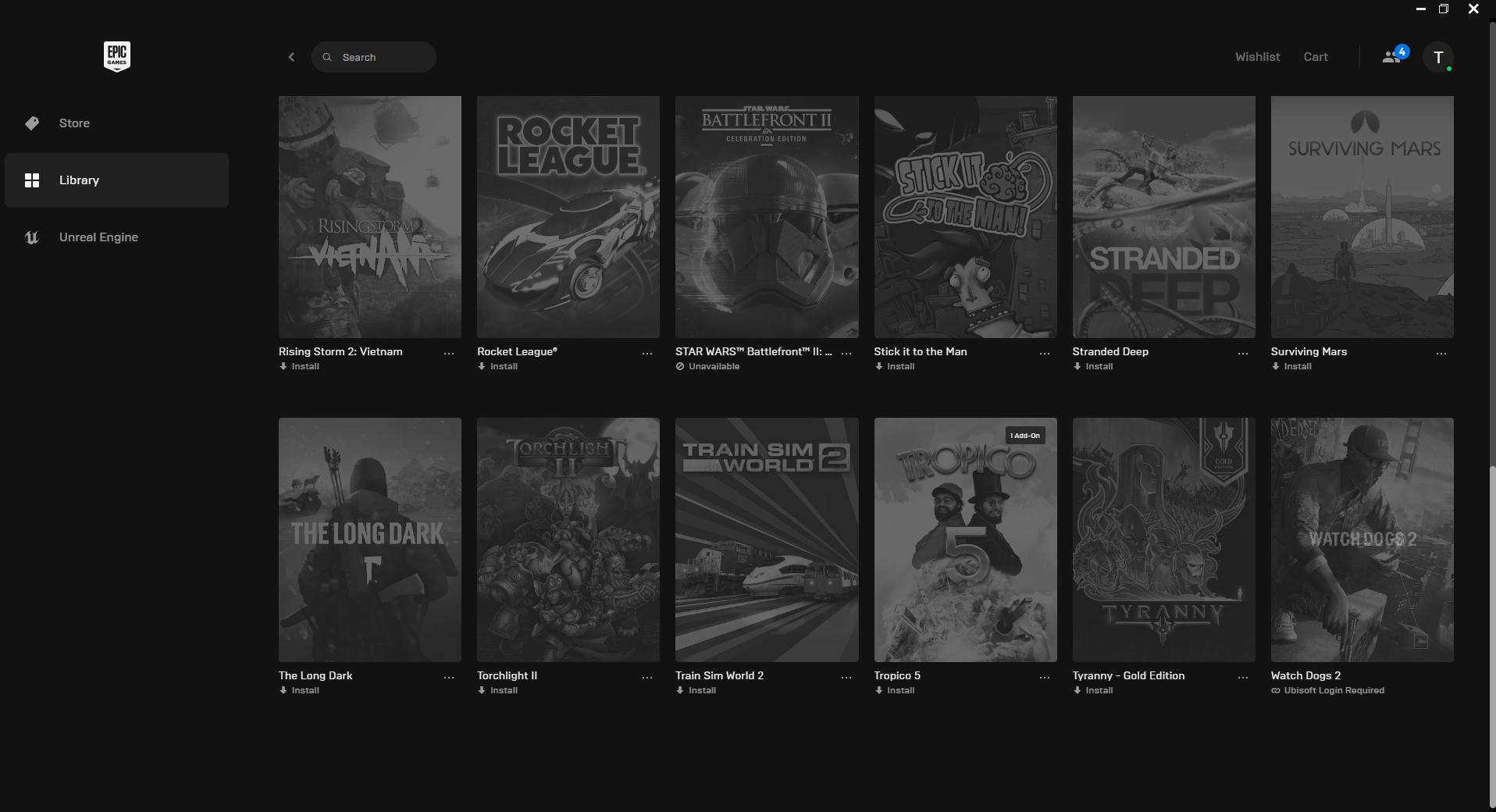Open options for STAR WARS Battlefront II
The height and width of the screenshot is (812, 1496).
pos(846,354)
